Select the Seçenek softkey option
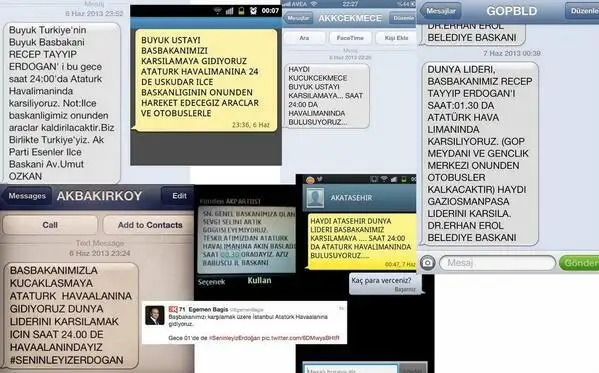 pyautogui.click(x=211, y=282)
